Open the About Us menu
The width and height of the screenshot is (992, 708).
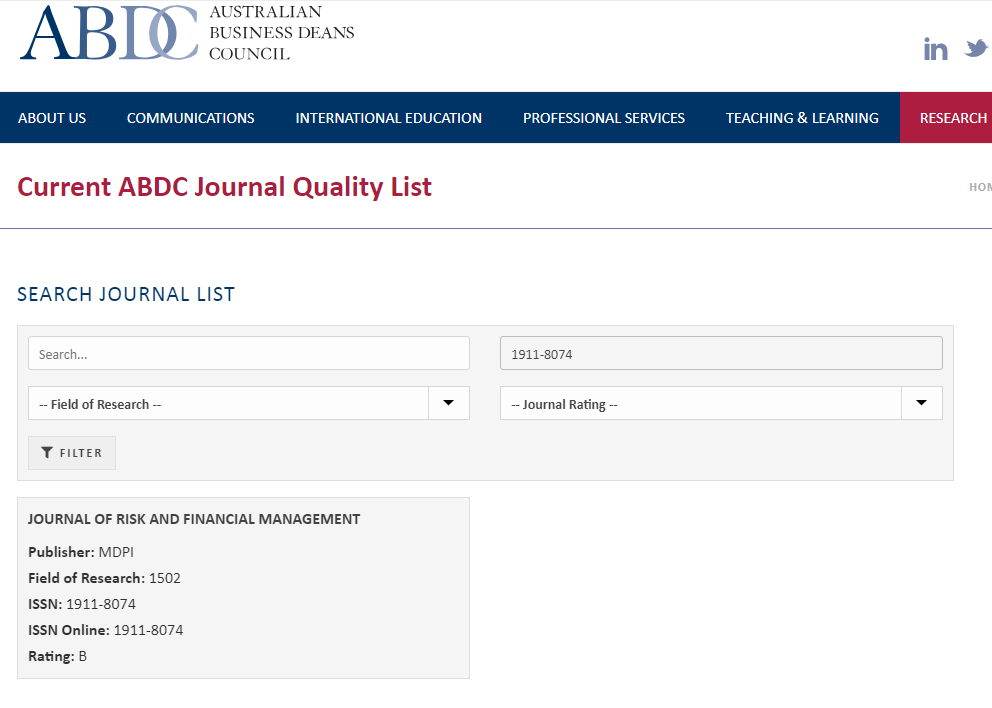(x=52, y=118)
